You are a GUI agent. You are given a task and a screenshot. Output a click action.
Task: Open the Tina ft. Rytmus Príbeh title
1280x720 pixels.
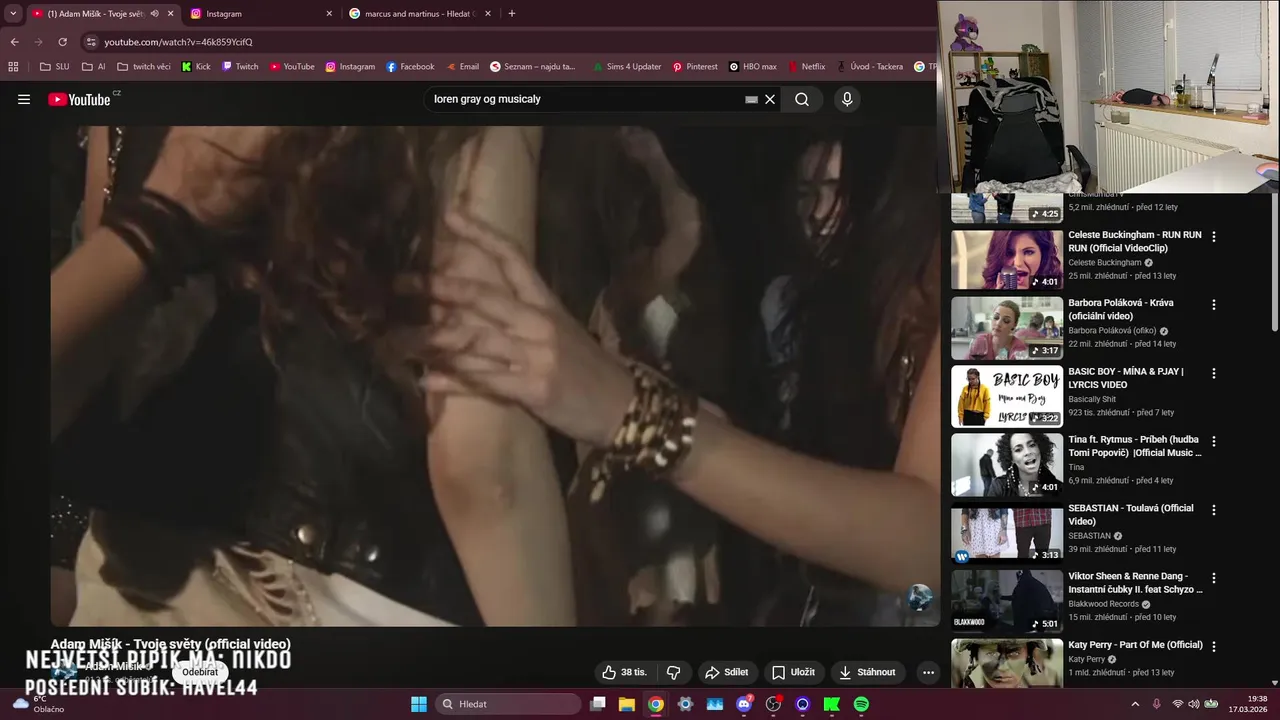1135,446
